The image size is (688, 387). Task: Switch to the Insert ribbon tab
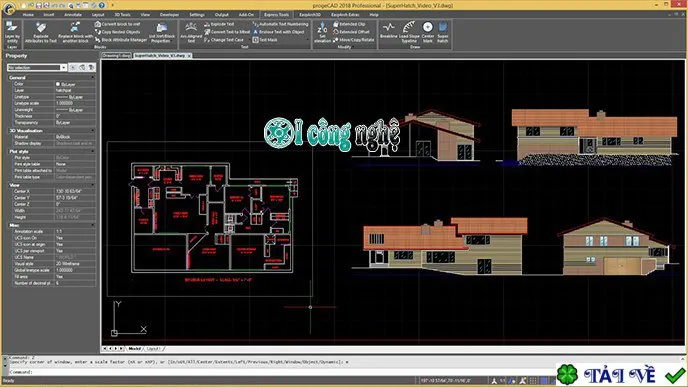(48, 15)
